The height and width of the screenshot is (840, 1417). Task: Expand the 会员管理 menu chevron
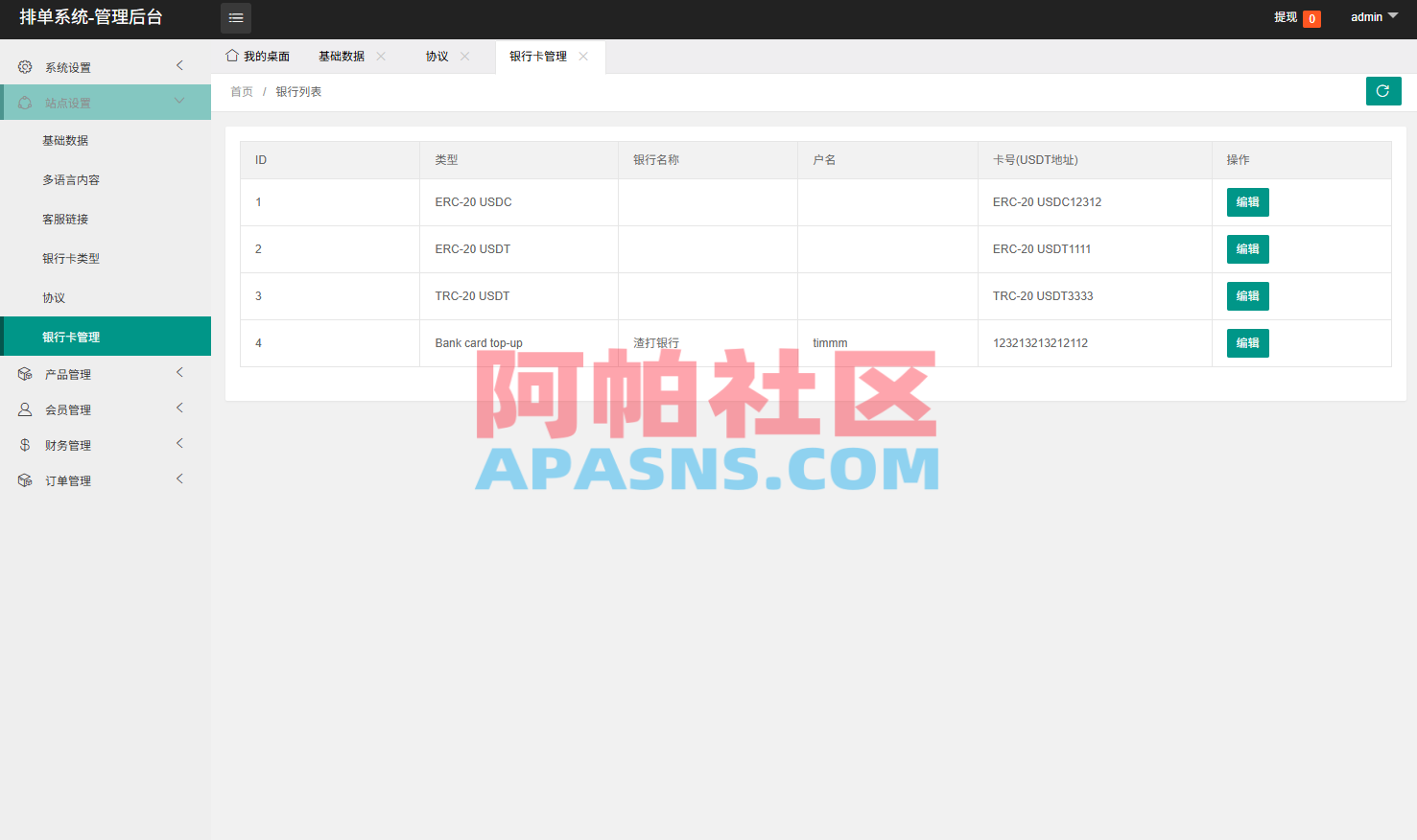(x=179, y=408)
